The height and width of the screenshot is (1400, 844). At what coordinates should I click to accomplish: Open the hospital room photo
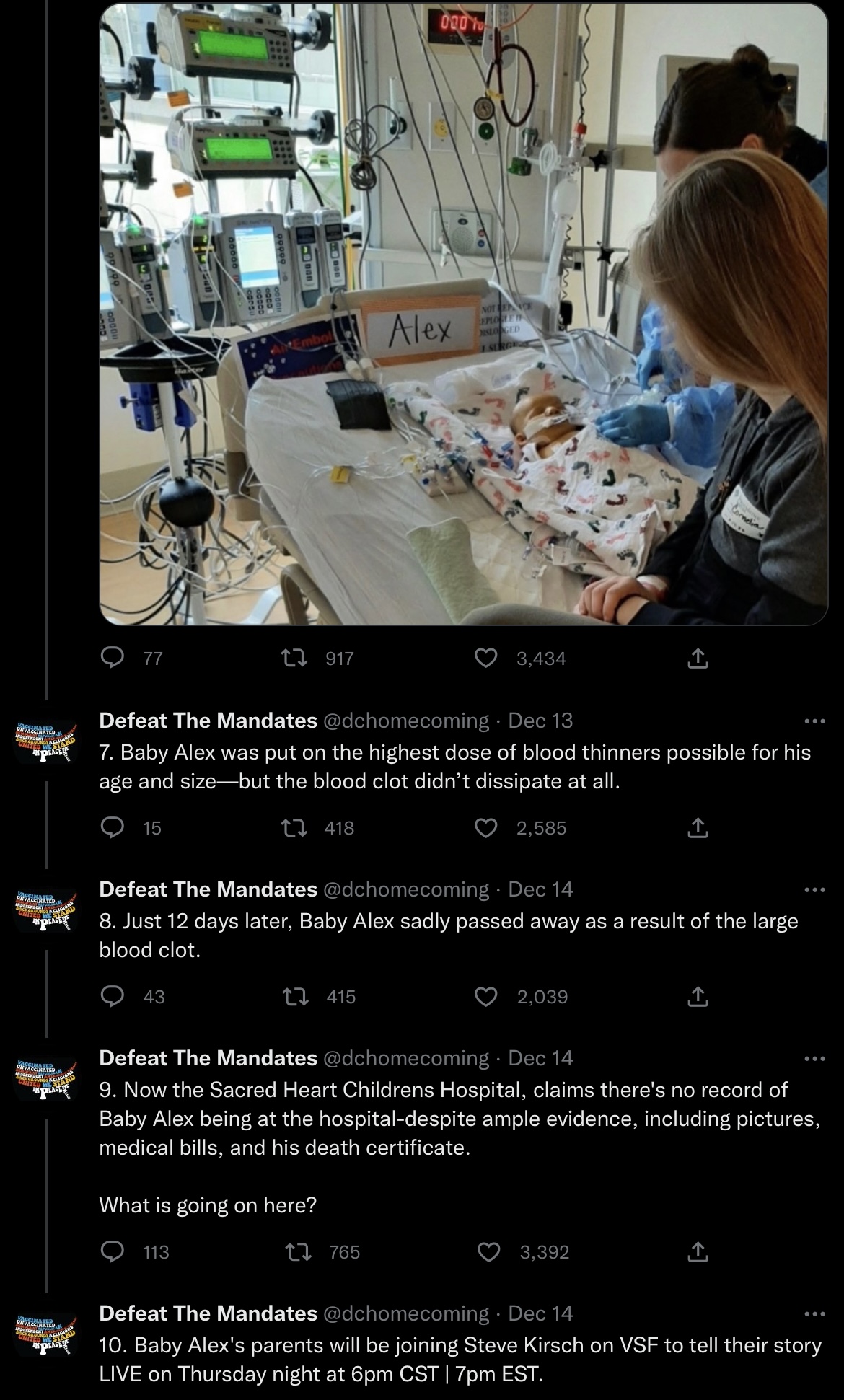pos(463,314)
